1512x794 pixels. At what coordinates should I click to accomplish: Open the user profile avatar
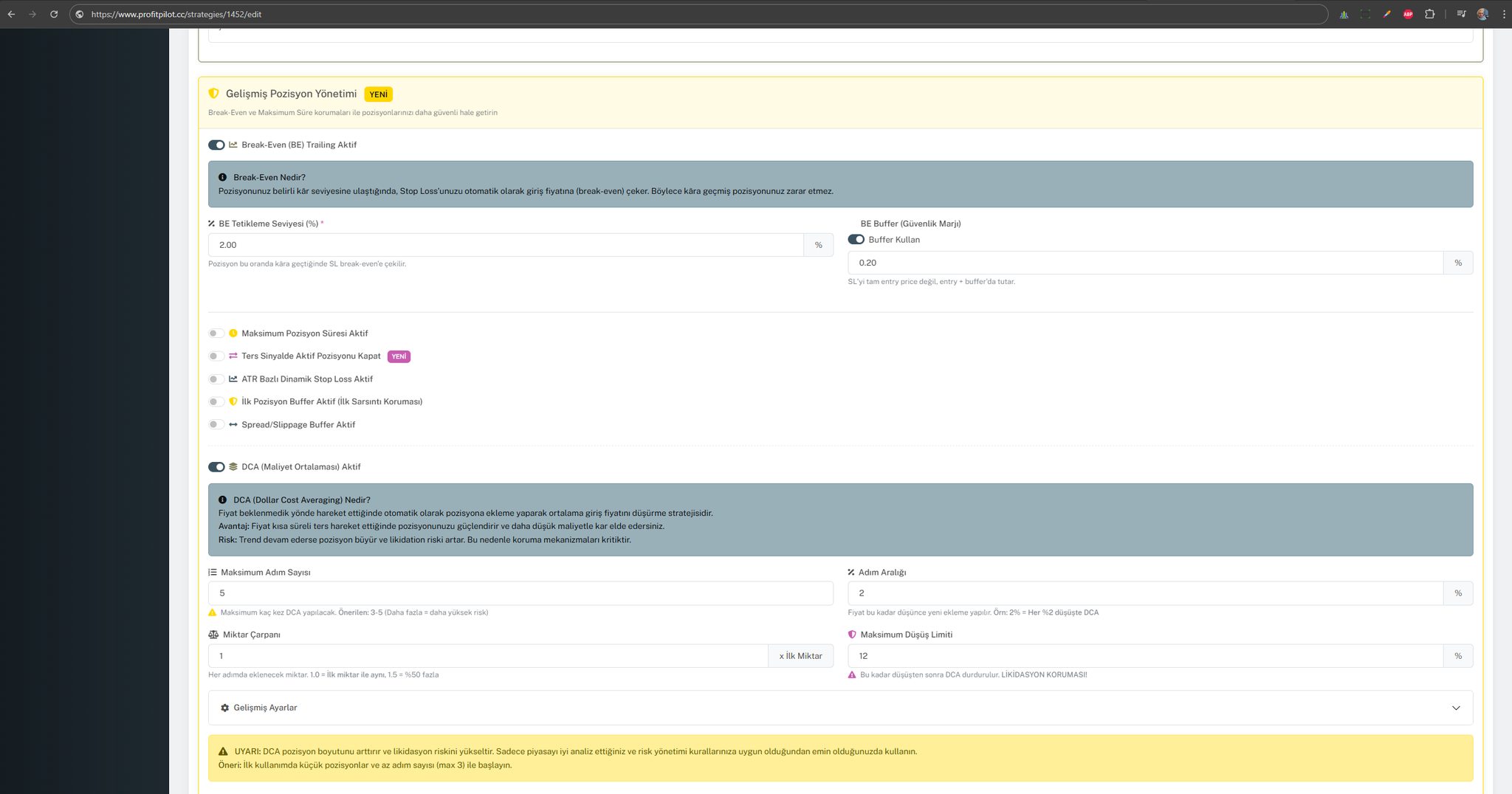click(1482, 14)
